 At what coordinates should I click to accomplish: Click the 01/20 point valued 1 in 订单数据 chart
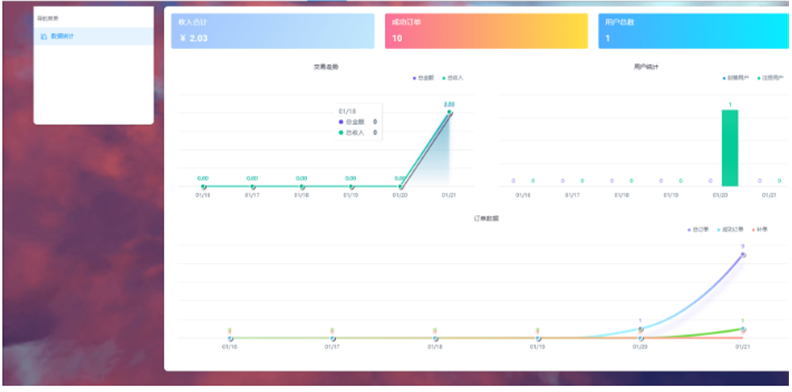click(640, 329)
